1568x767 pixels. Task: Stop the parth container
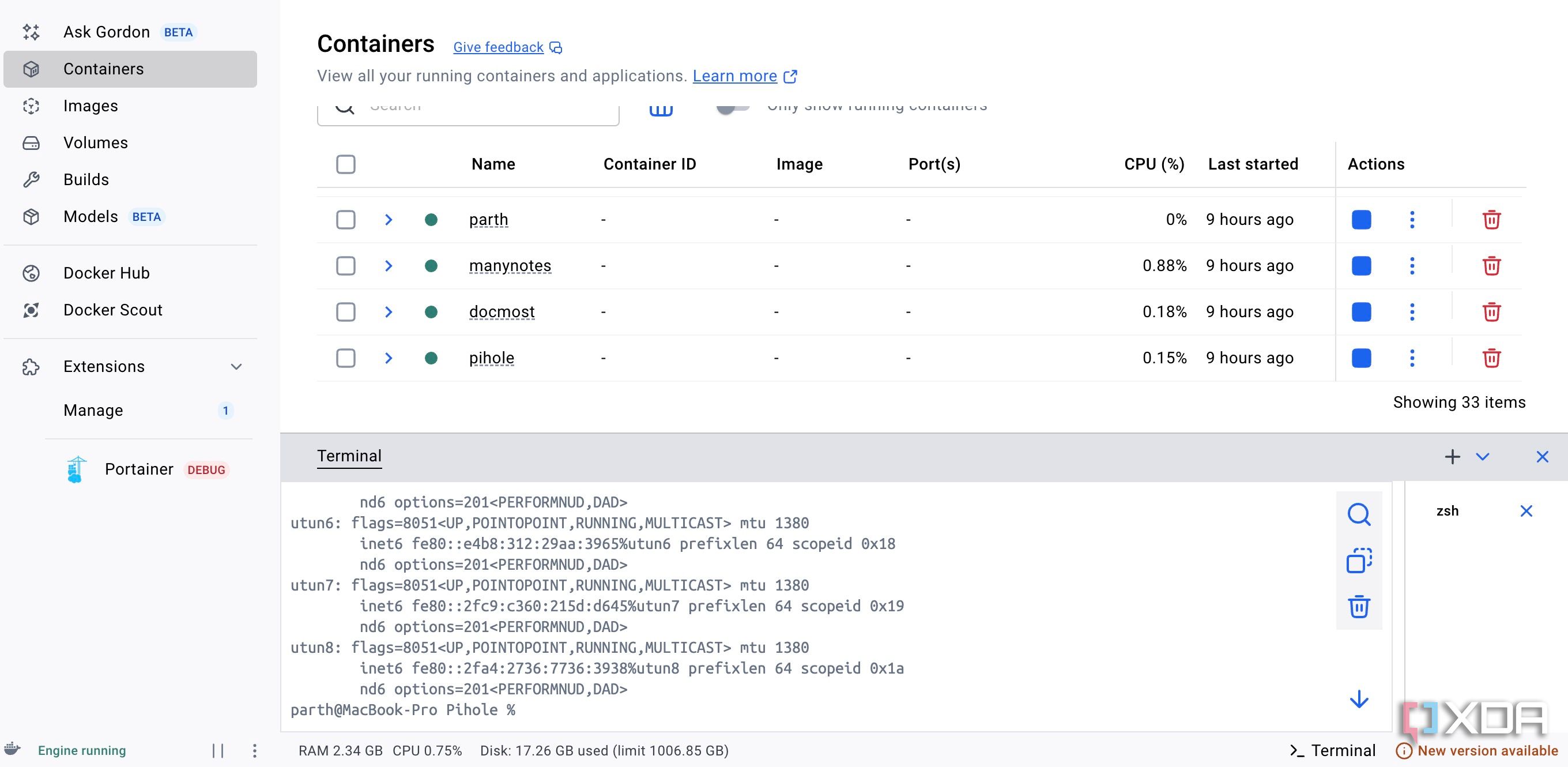click(x=1361, y=219)
